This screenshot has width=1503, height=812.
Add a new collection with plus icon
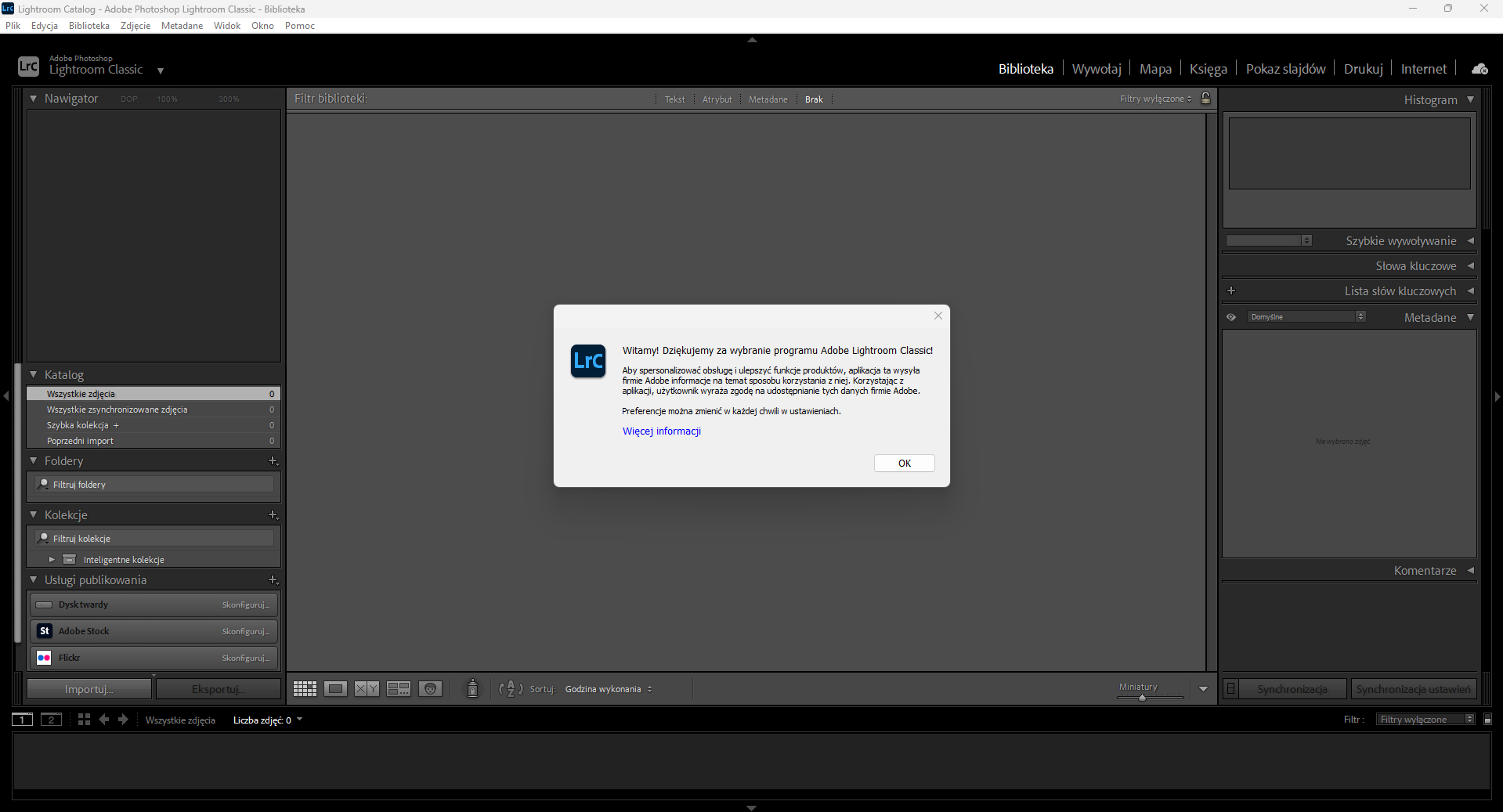273,515
